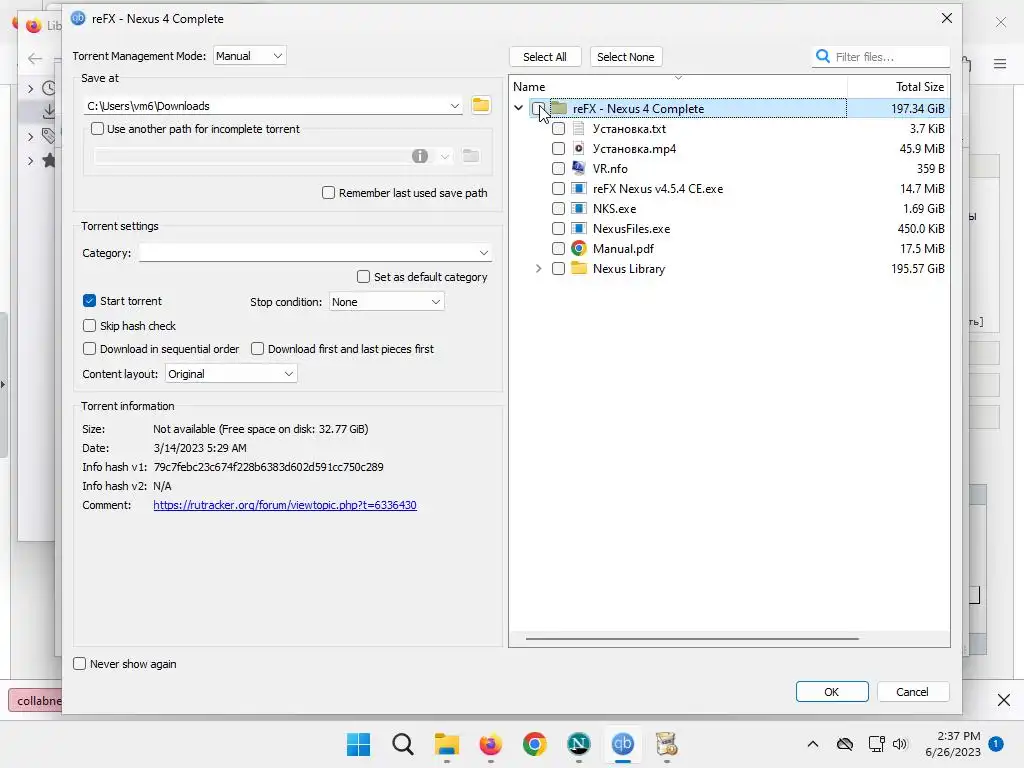Cancel adding the torrent
1024x768 pixels.
click(912, 692)
